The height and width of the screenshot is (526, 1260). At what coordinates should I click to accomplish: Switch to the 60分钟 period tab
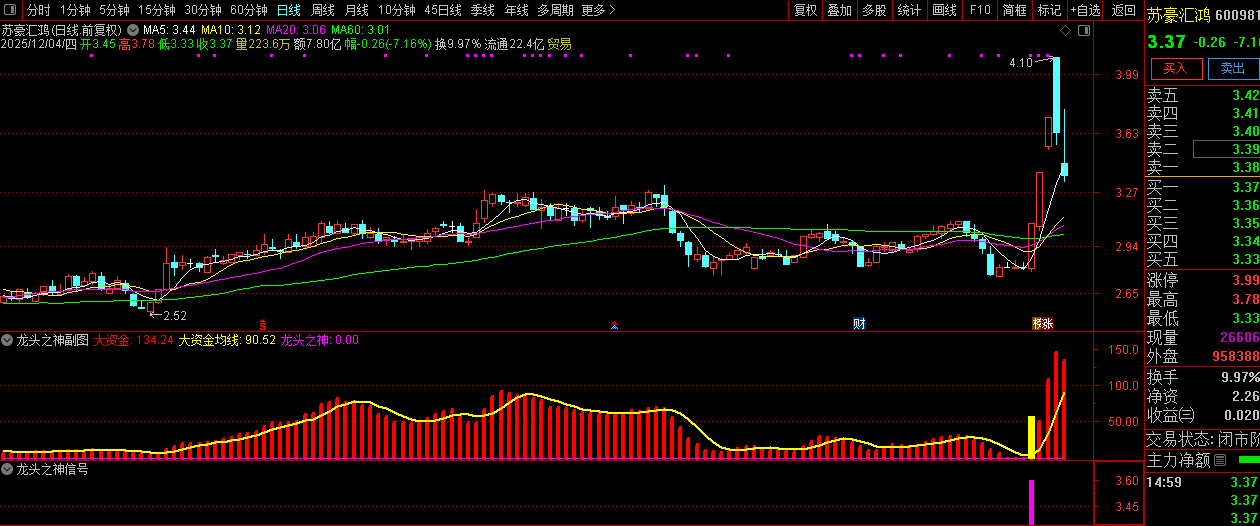(x=249, y=10)
